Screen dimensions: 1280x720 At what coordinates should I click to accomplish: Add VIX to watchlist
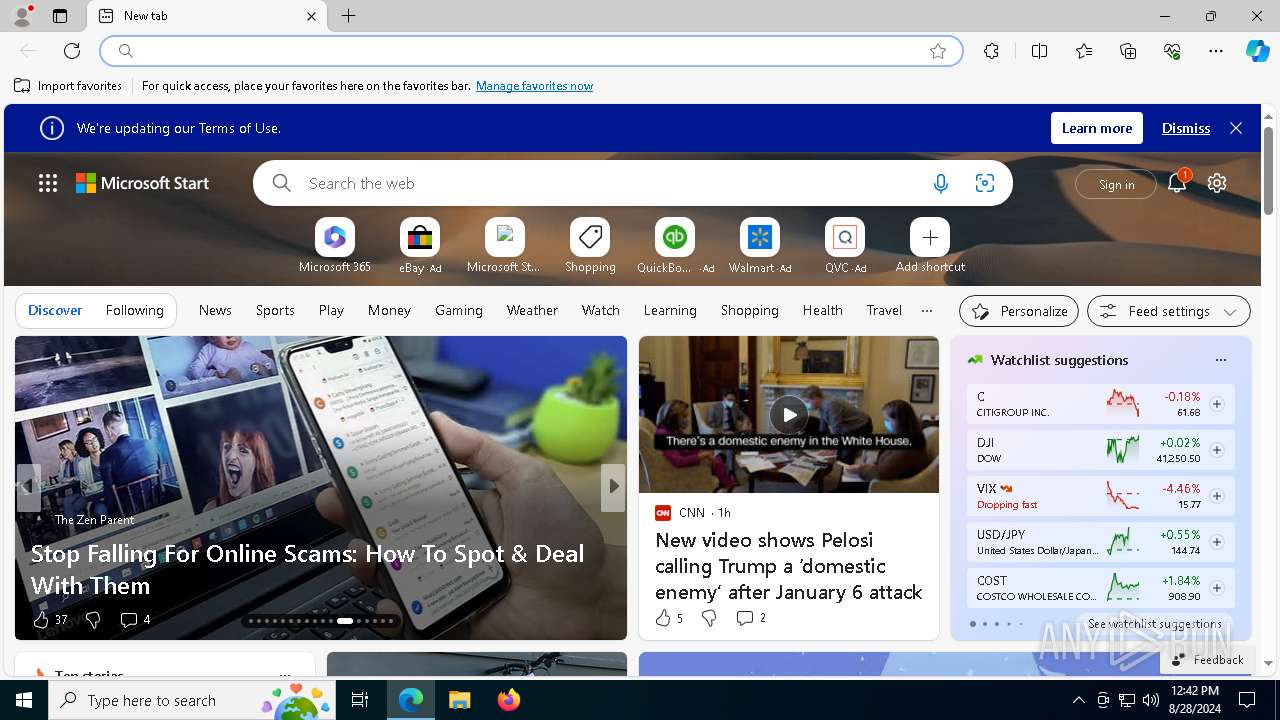coord(1217,496)
